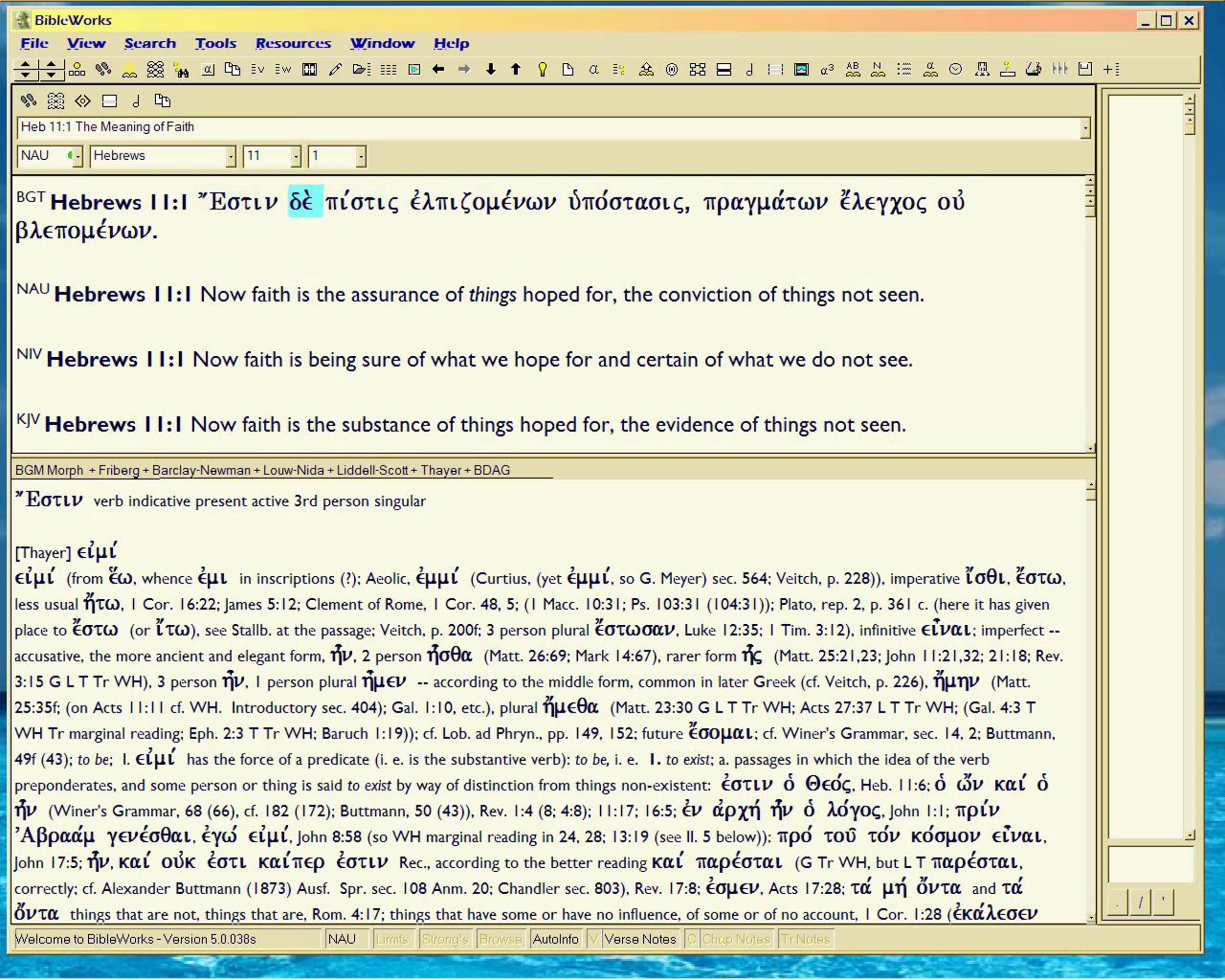Viewport: 1225px width, 980px height.
Task: Click the 'BGM Morph + Friberg' lexicon header line
Action: click(x=262, y=470)
